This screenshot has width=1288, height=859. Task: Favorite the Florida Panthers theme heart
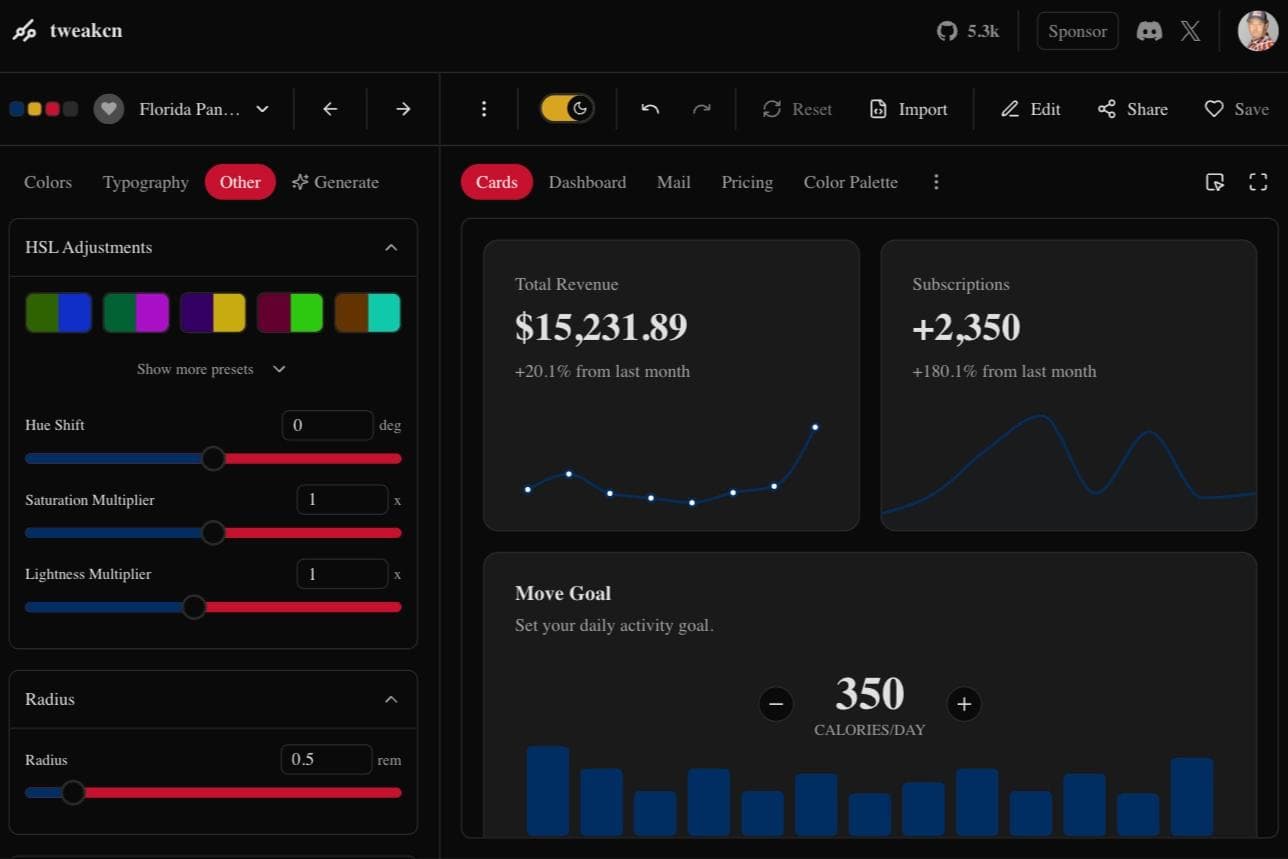pos(108,108)
